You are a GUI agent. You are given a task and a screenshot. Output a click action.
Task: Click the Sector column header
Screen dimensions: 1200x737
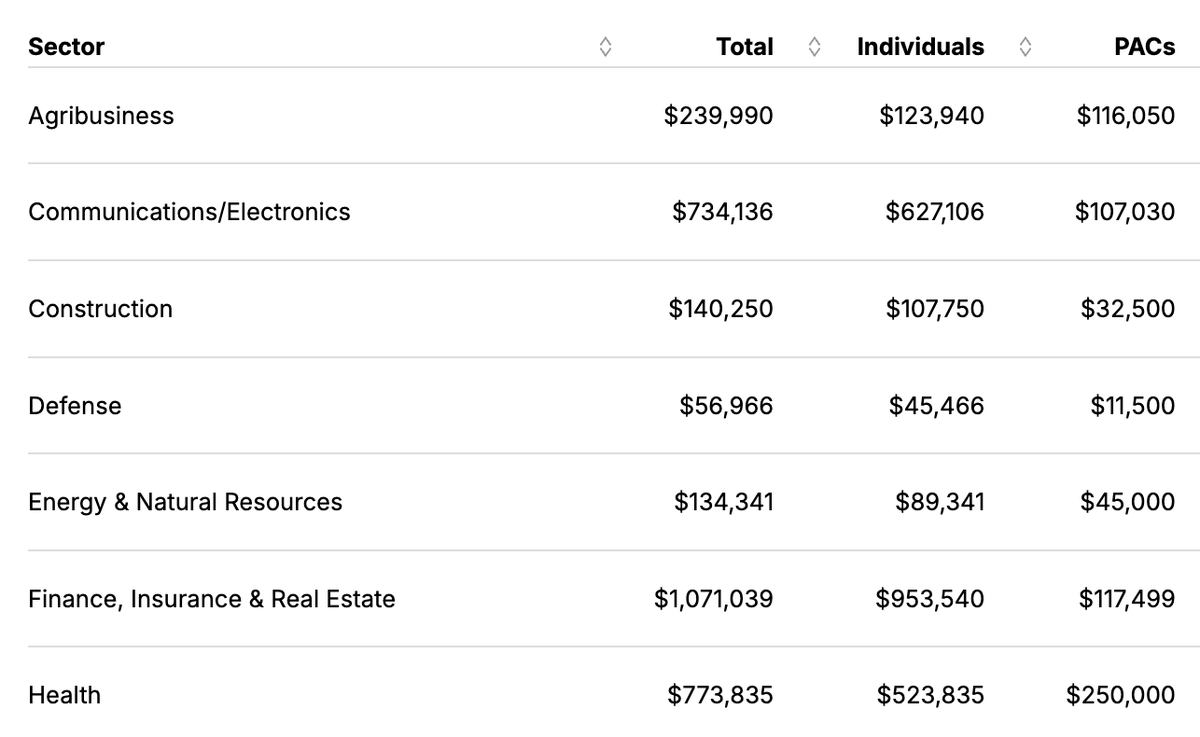tap(66, 47)
